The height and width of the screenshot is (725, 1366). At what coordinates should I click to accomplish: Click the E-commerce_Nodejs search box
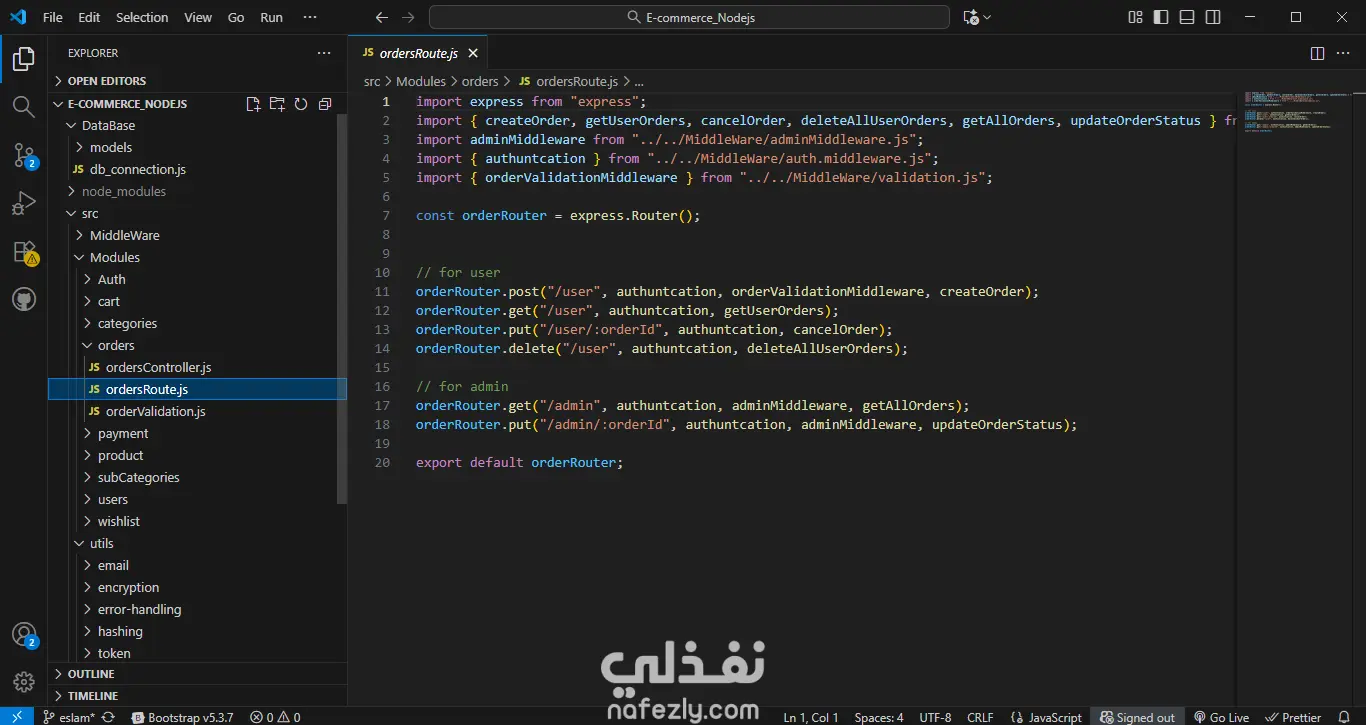[689, 17]
